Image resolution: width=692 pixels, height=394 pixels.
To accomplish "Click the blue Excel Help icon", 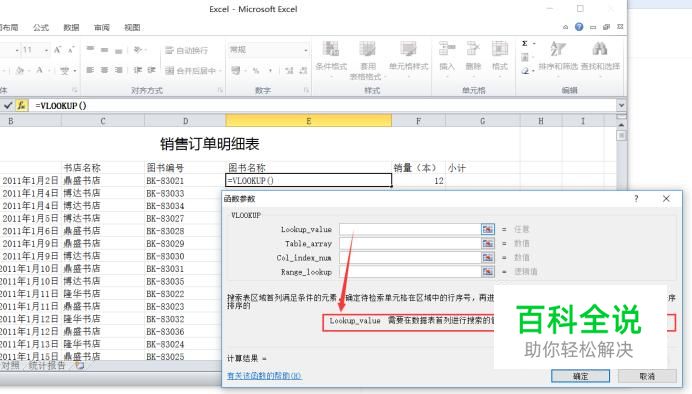I will coord(579,27).
